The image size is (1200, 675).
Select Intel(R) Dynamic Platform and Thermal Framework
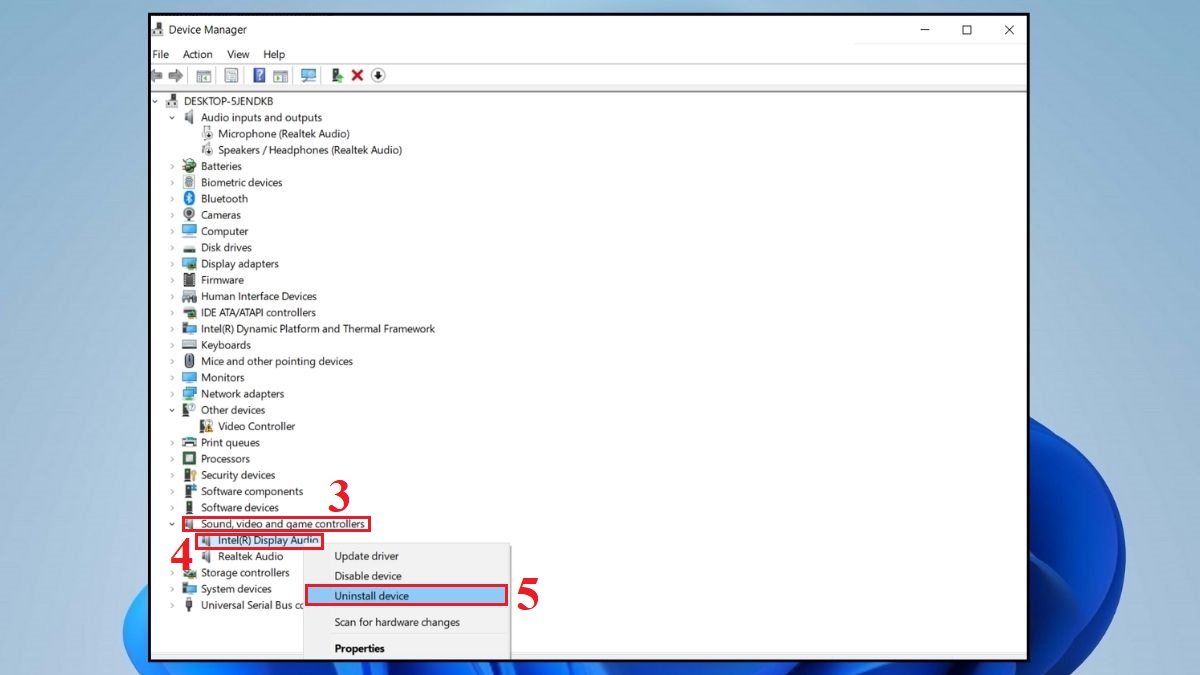click(318, 329)
